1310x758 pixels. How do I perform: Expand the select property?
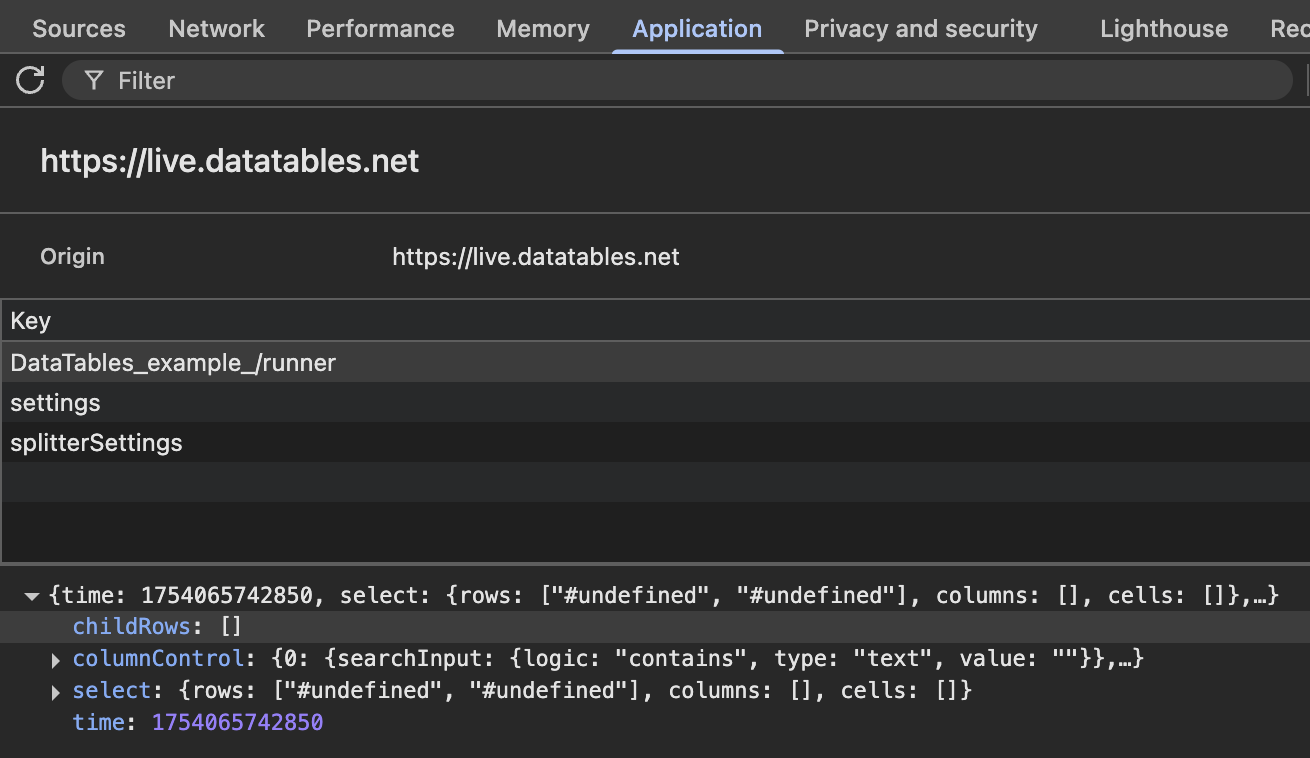click(56, 691)
